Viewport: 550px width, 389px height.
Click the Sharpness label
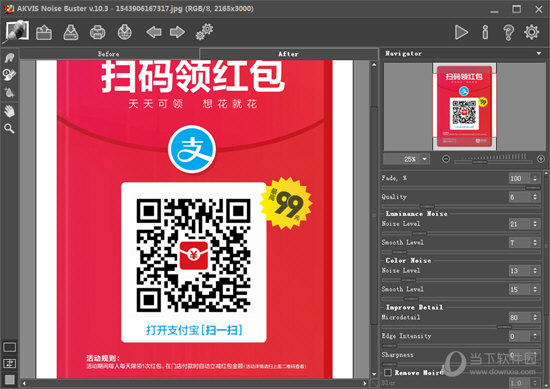pyautogui.click(x=397, y=355)
